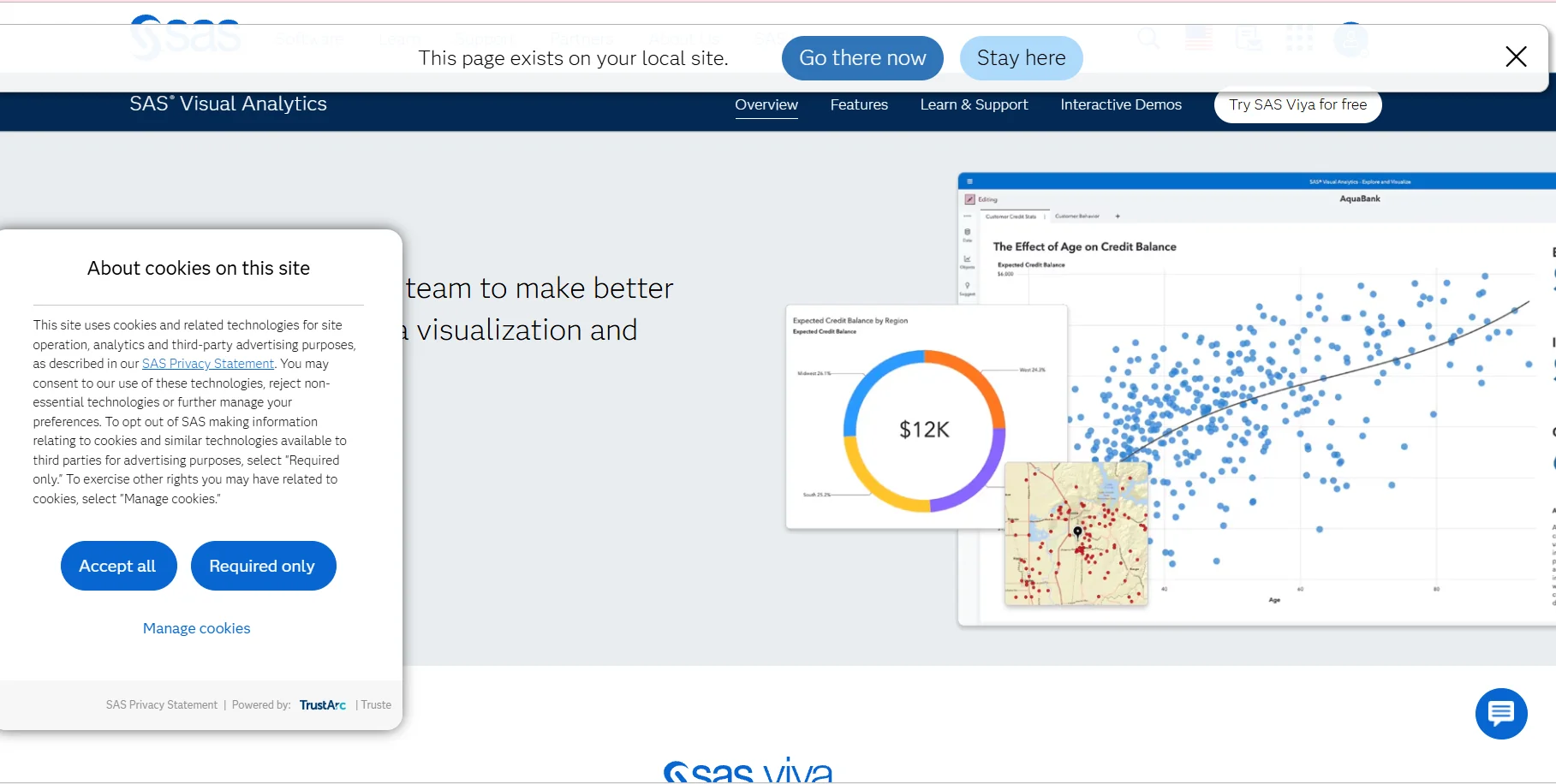The image size is (1556, 784).
Task: Click Try SAS Viya for free
Action: point(1297,105)
